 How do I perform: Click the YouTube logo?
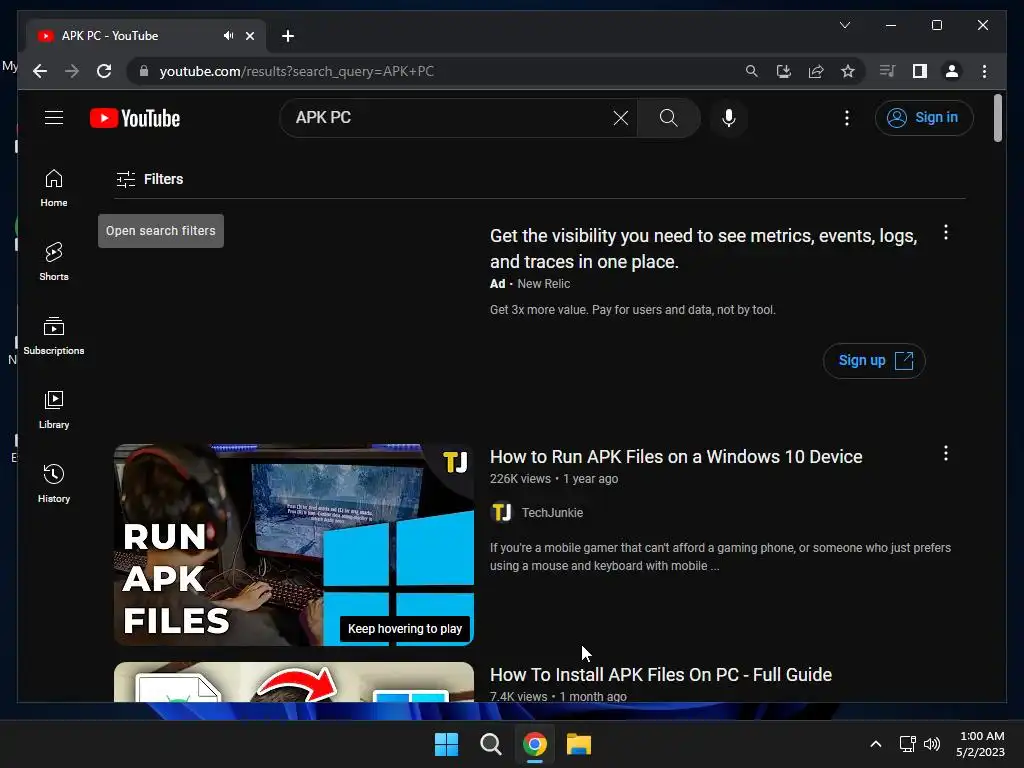(135, 118)
